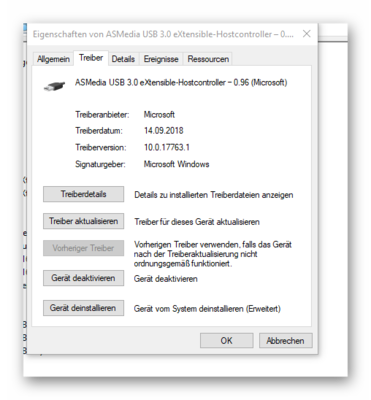Open the Details tab
Viewport: 371px width, 400px height.
[123, 59]
